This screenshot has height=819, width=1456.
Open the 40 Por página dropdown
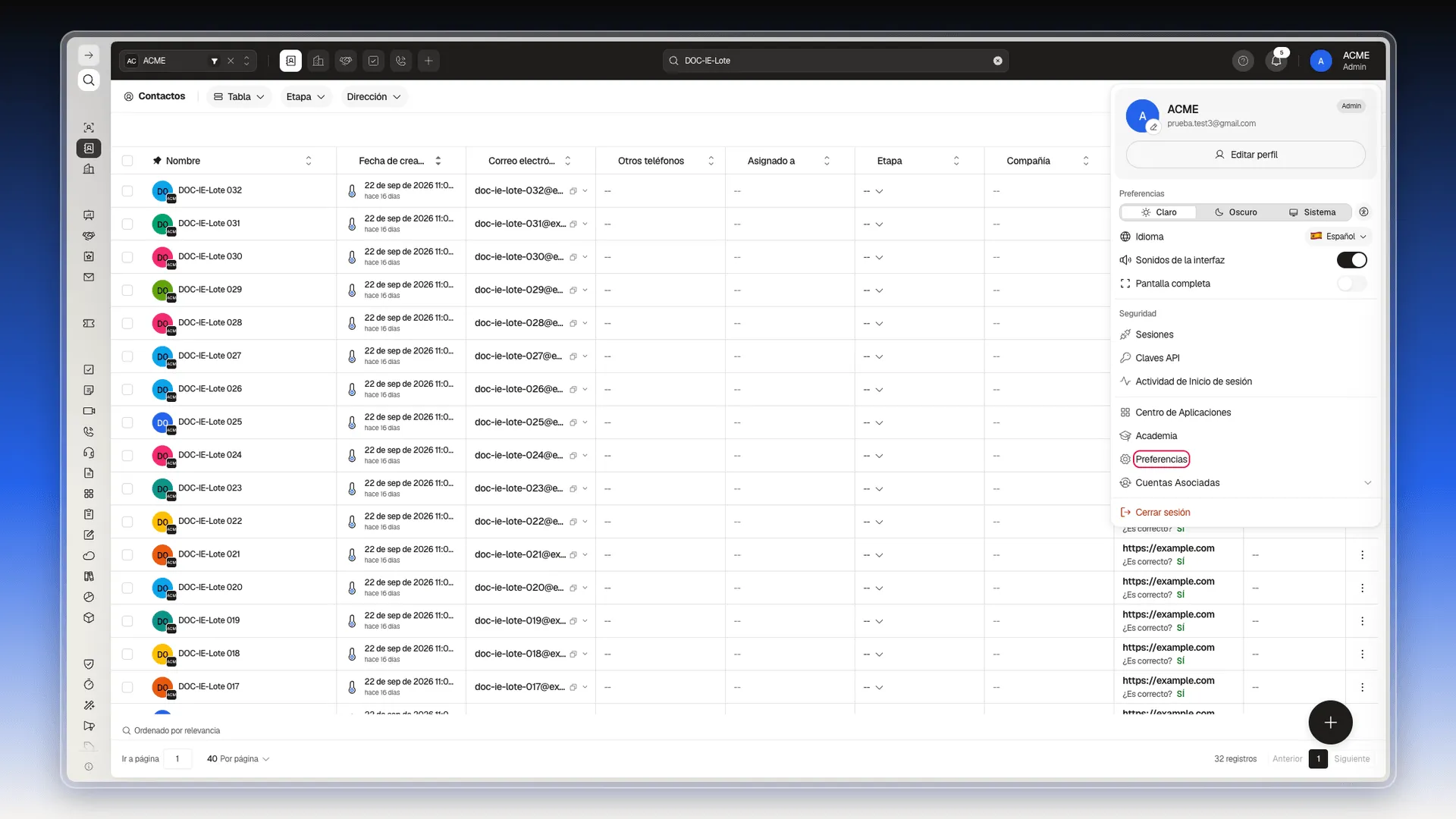238,759
